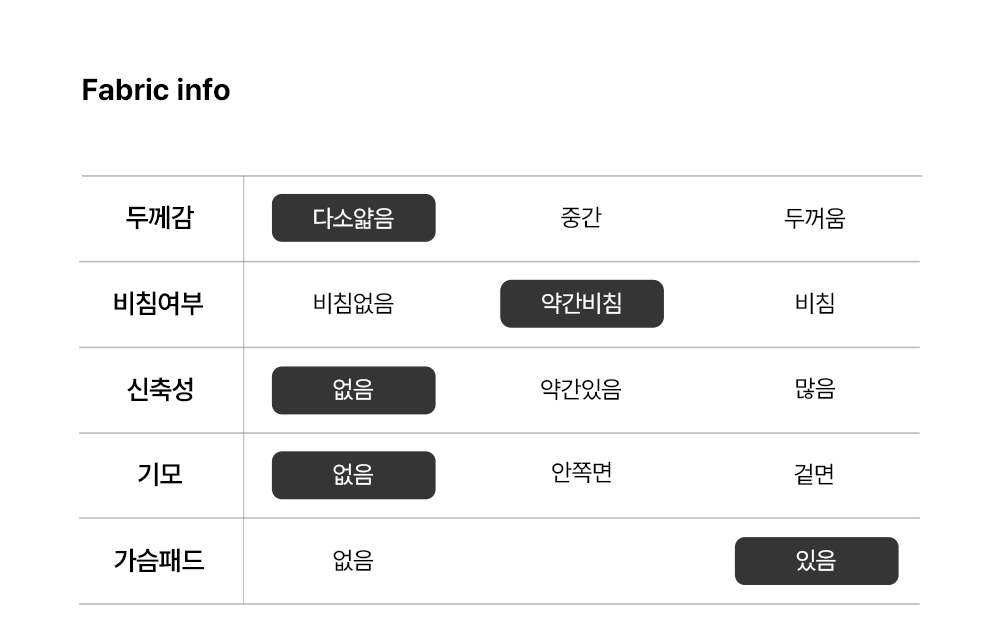Select 없음 in the 신축성 row
This screenshot has height=631, width=1000.
(x=353, y=390)
